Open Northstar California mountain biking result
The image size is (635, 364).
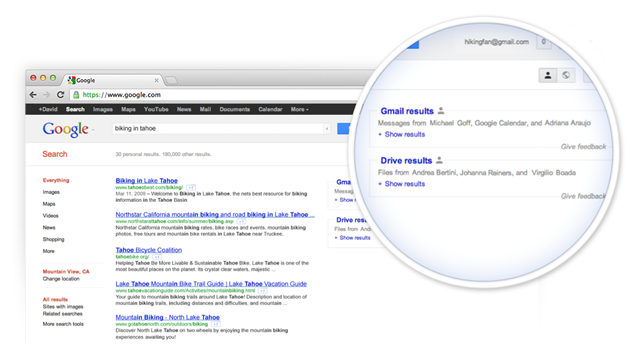tap(215, 215)
